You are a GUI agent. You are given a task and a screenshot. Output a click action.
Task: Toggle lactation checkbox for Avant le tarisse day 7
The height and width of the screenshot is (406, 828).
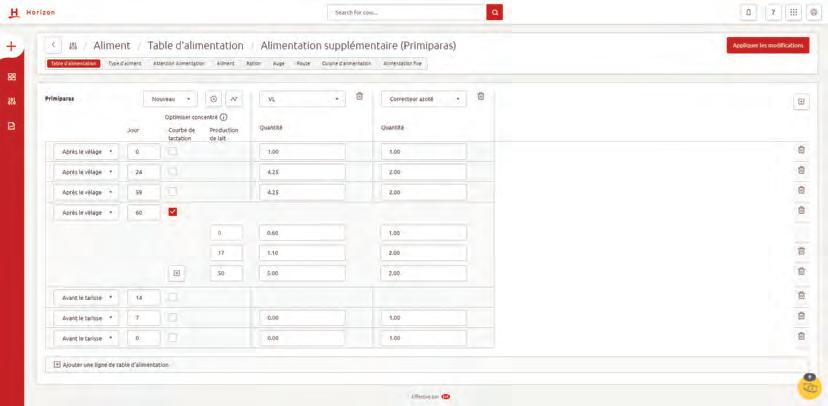coord(173,317)
